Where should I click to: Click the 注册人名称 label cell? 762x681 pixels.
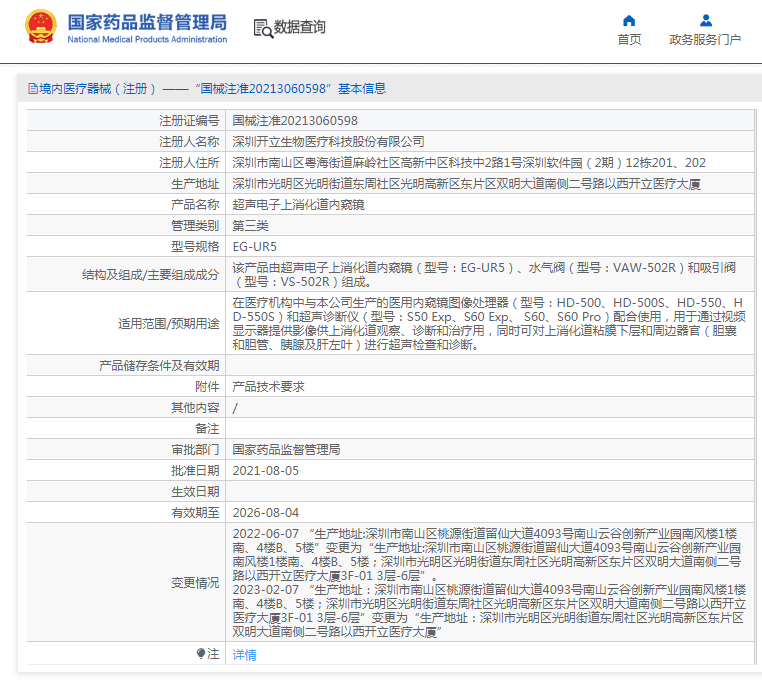pyautogui.click(x=189, y=141)
